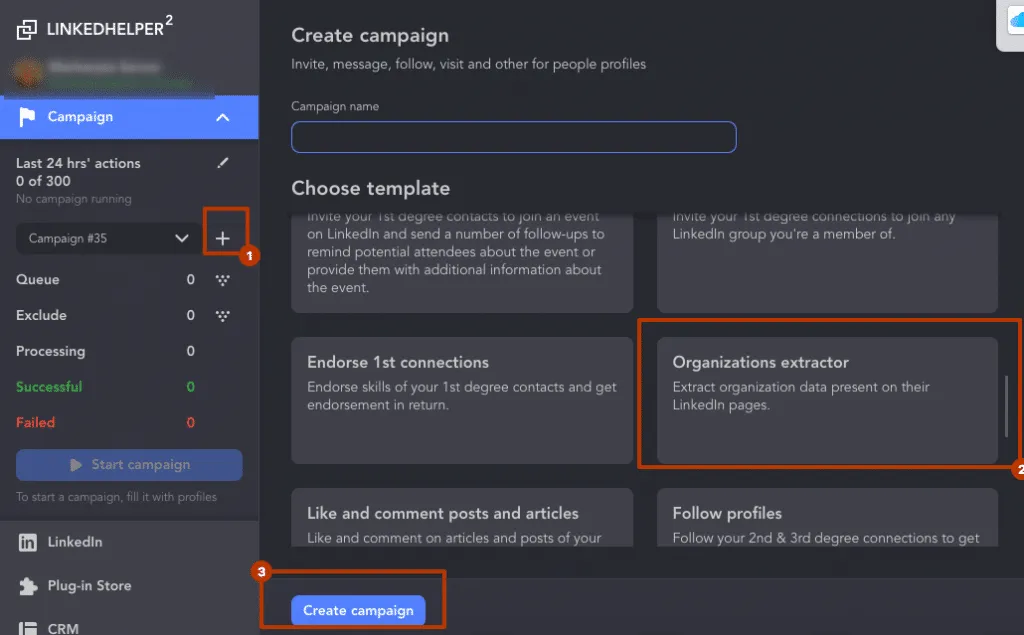Open Queue list filter icon
The width and height of the screenshot is (1024, 635).
coord(223,280)
